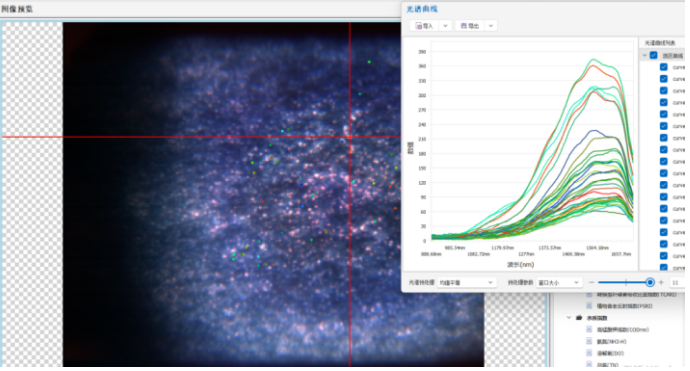Select the NH3-N index item icon

[x=589, y=341]
